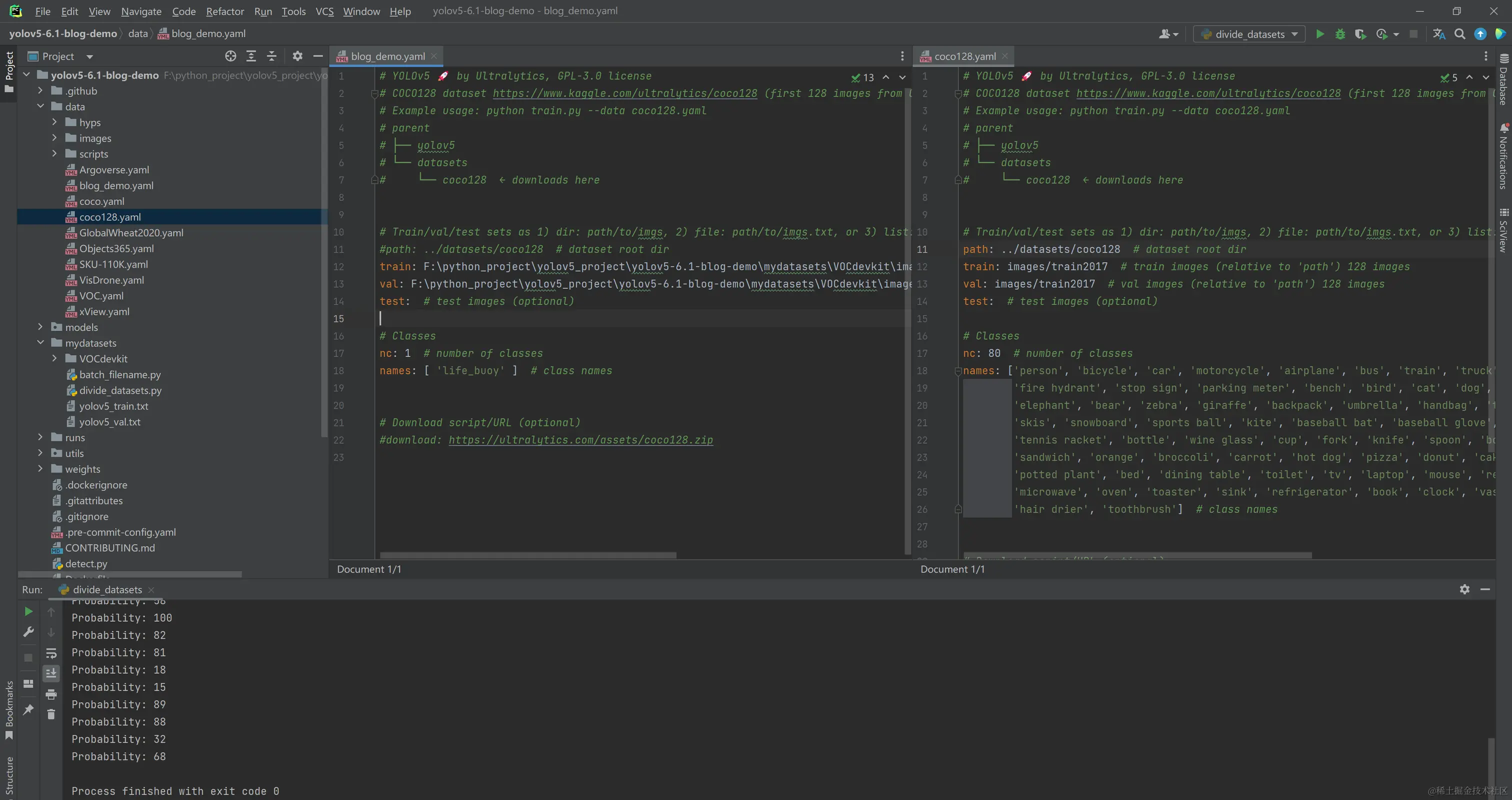Open the divide_datasets run configuration dropdown
Viewport: 1512px width, 800px height.
point(1249,34)
